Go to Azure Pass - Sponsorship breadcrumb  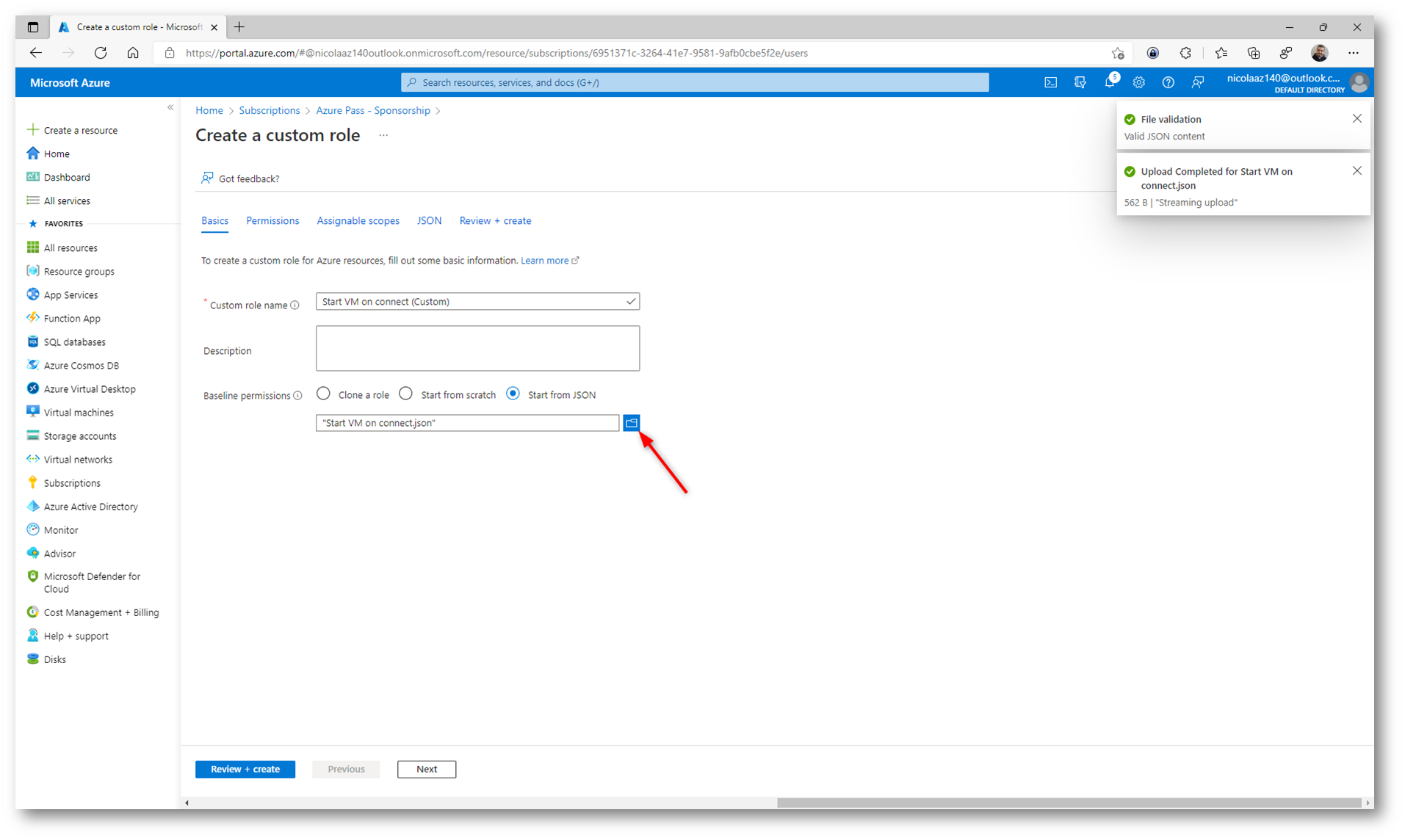tap(373, 111)
